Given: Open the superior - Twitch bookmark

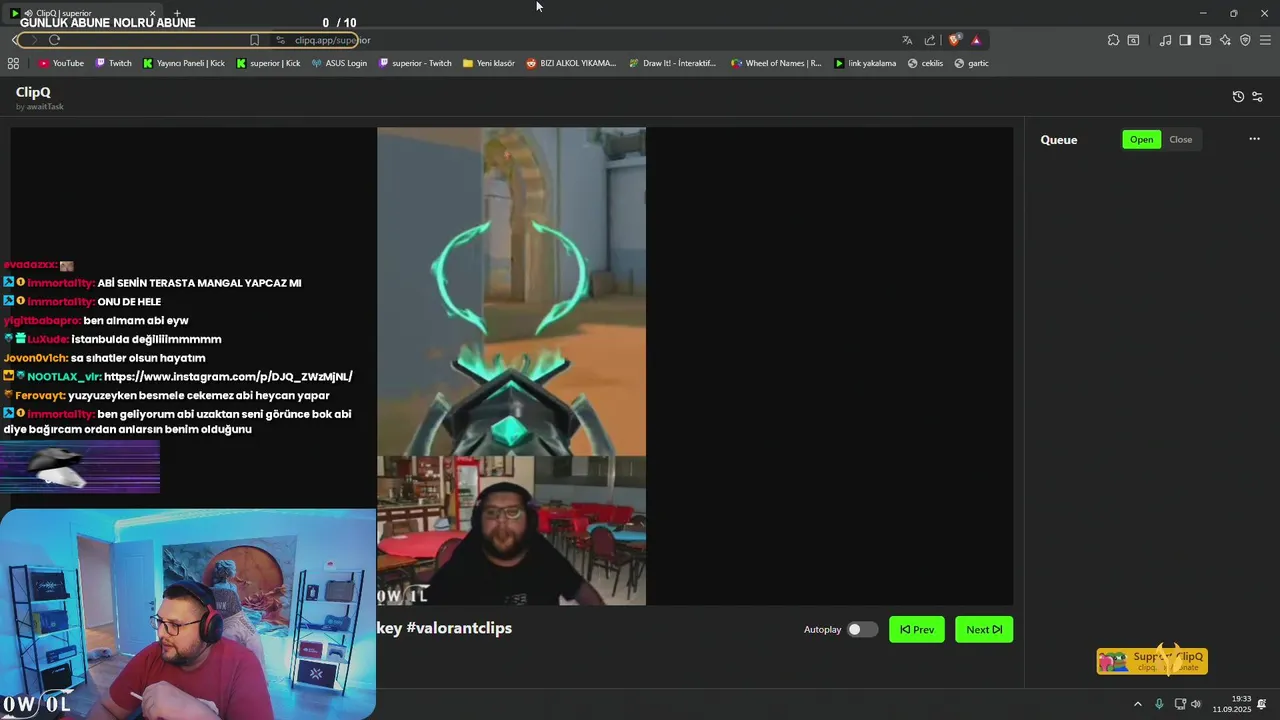Looking at the screenshot, I should (x=415, y=63).
